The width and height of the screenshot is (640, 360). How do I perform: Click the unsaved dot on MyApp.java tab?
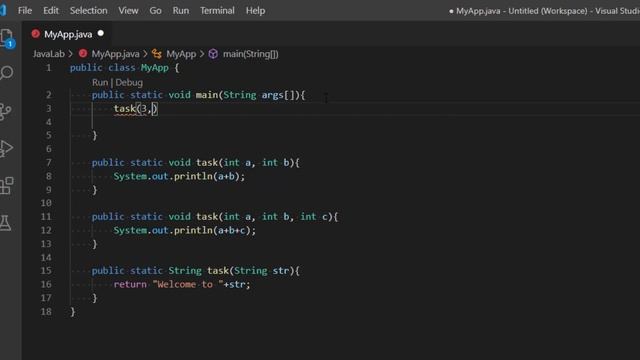[100, 33]
